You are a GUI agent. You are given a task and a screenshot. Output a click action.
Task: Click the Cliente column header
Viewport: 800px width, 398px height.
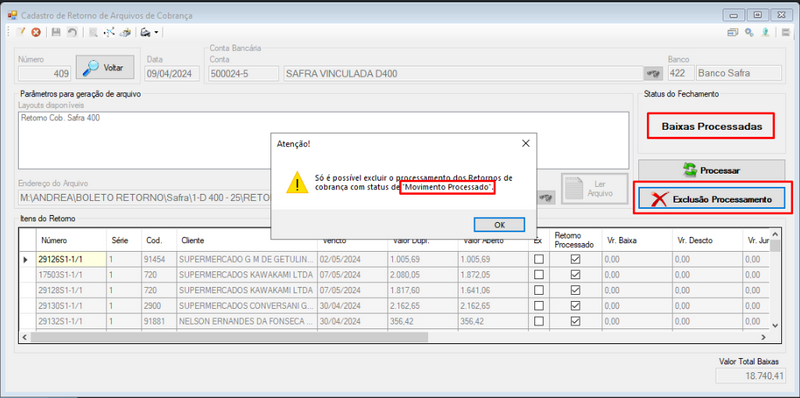246,240
